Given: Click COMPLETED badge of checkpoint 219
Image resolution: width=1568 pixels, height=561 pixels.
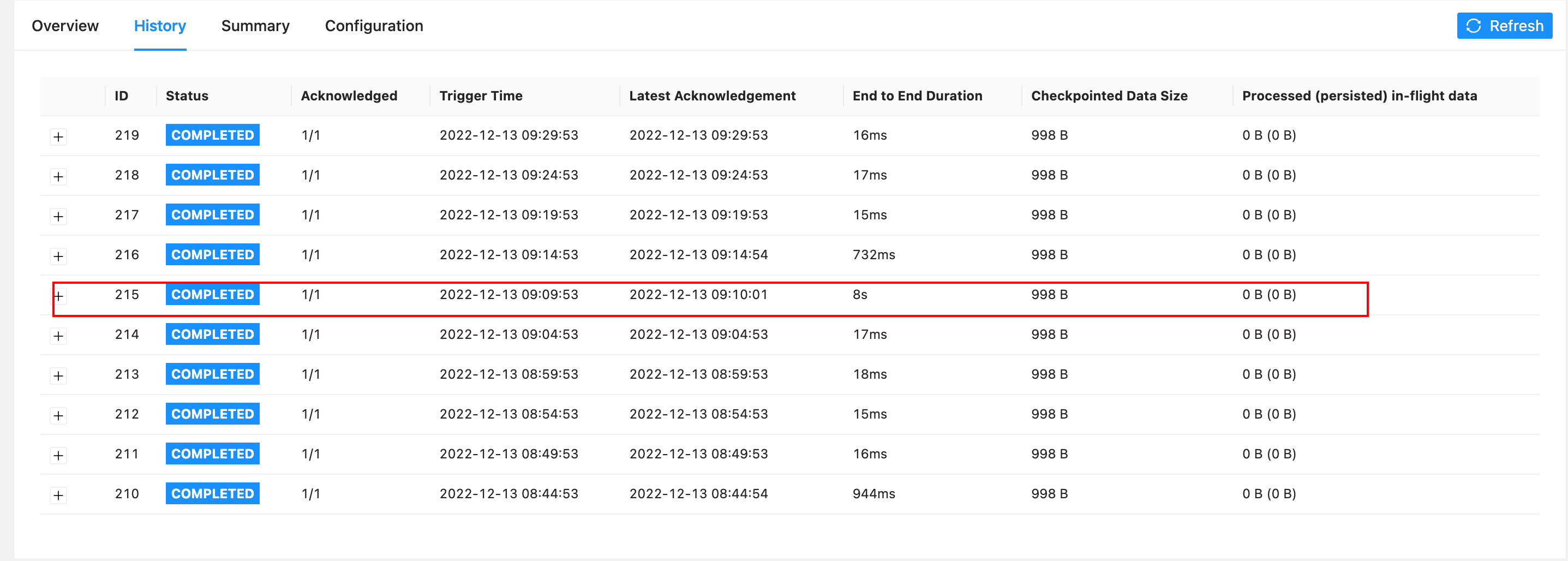Looking at the screenshot, I should pos(212,135).
